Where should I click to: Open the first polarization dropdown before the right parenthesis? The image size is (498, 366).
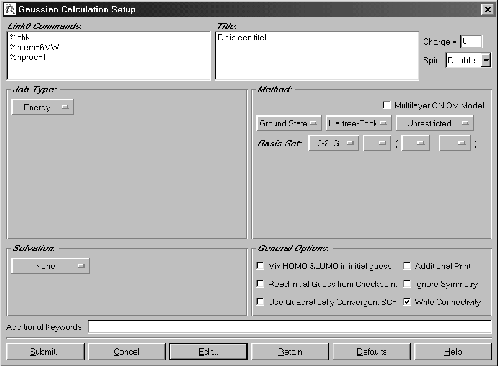pyautogui.click(x=416, y=143)
